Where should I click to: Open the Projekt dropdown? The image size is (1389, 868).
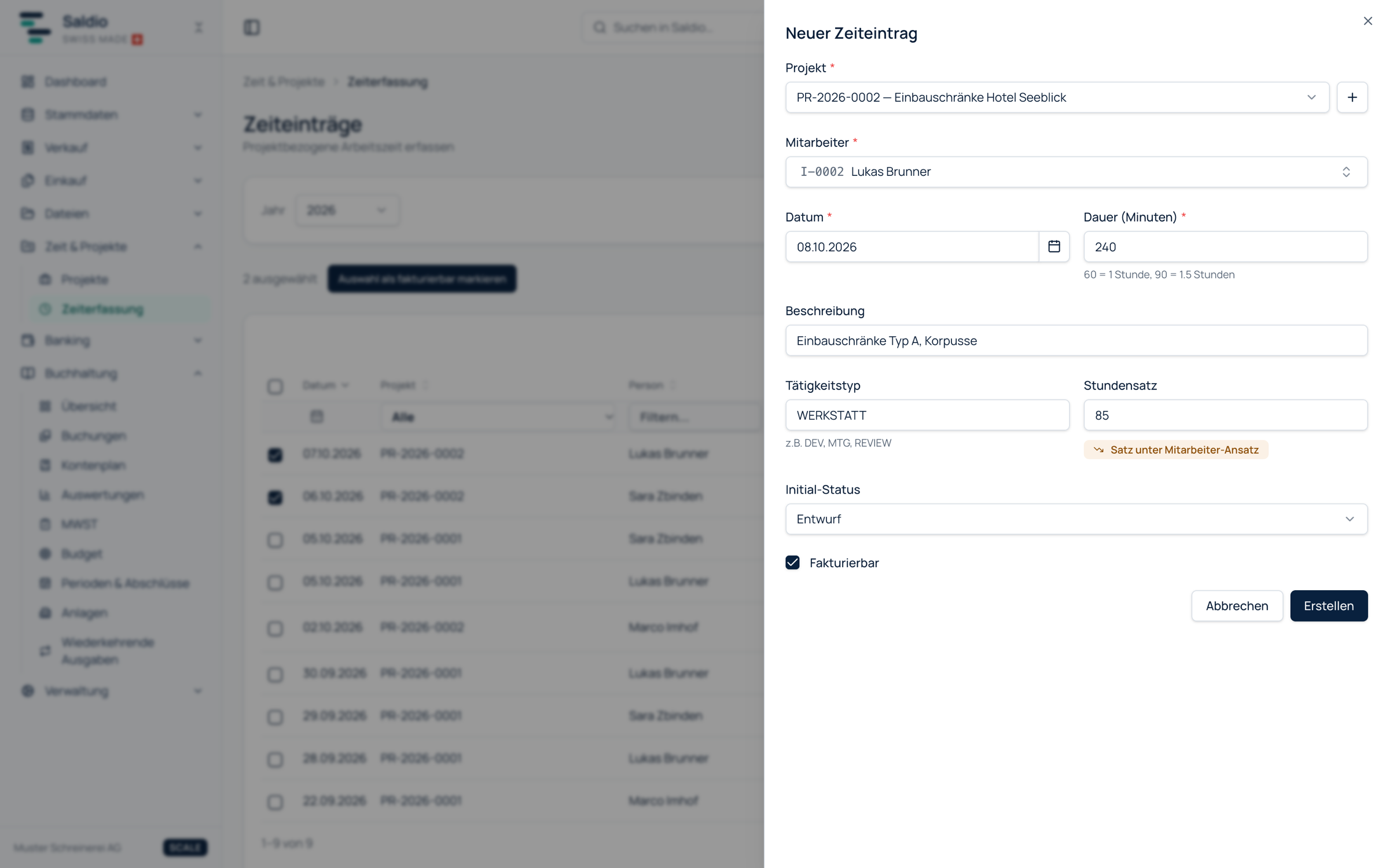(x=1057, y=97)
